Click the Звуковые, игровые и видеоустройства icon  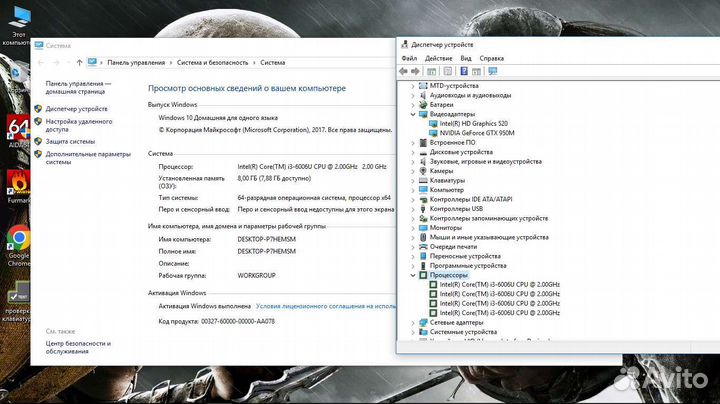423,162
